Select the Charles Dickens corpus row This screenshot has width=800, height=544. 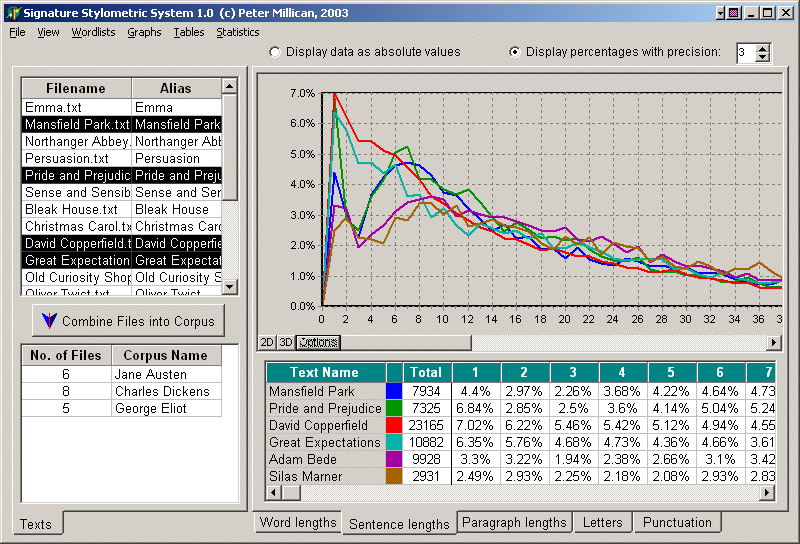[x=122, y=391]
